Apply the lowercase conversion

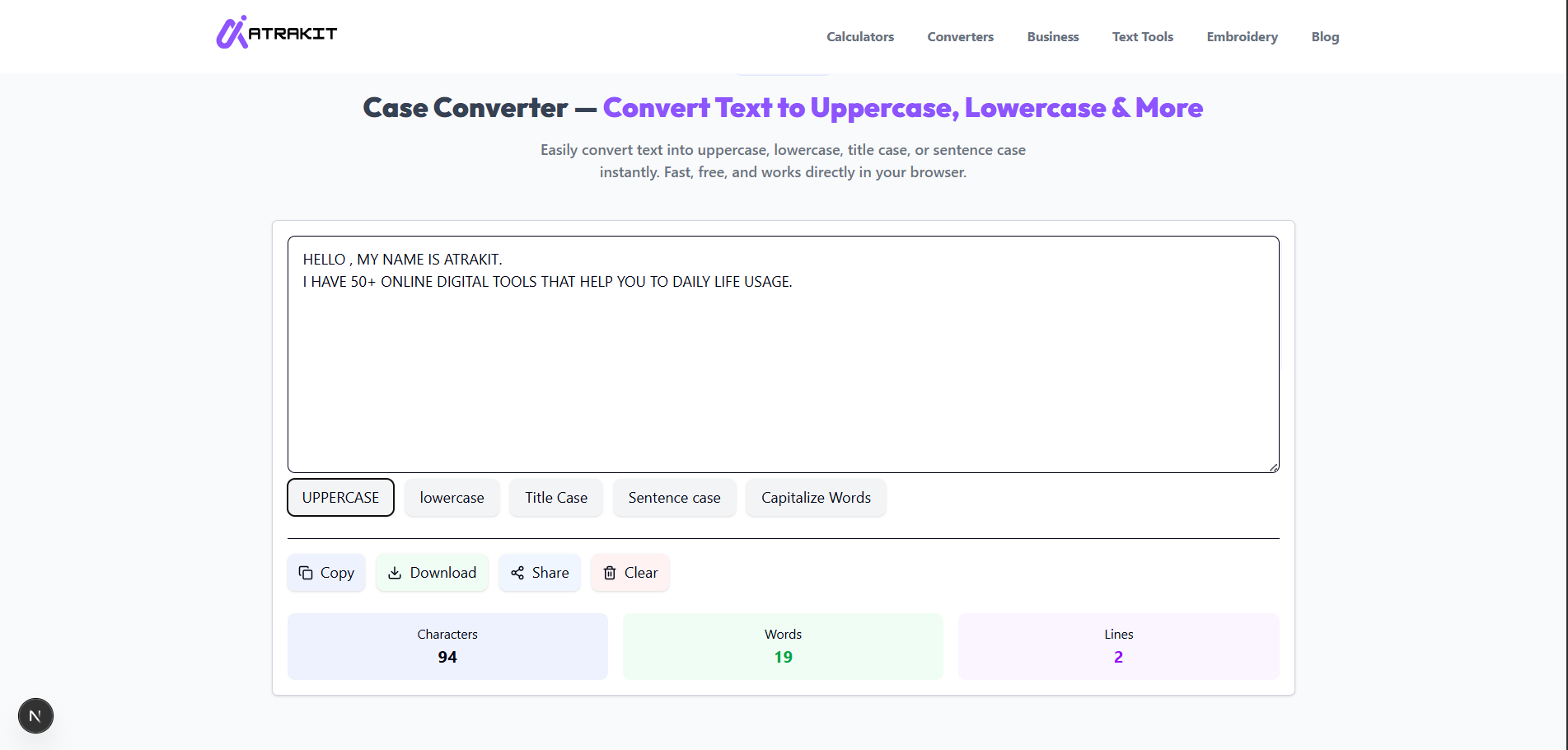coord(452,498)
